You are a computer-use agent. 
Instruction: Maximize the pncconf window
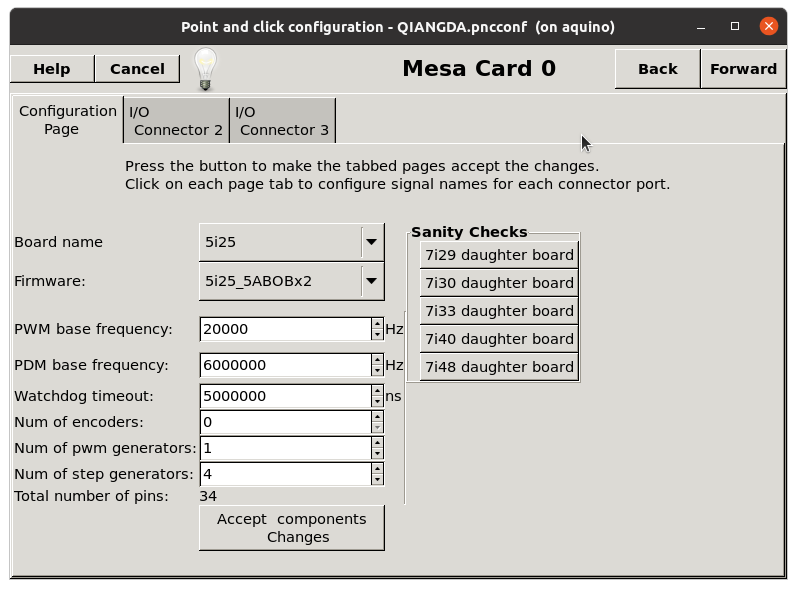click(735, 26)
